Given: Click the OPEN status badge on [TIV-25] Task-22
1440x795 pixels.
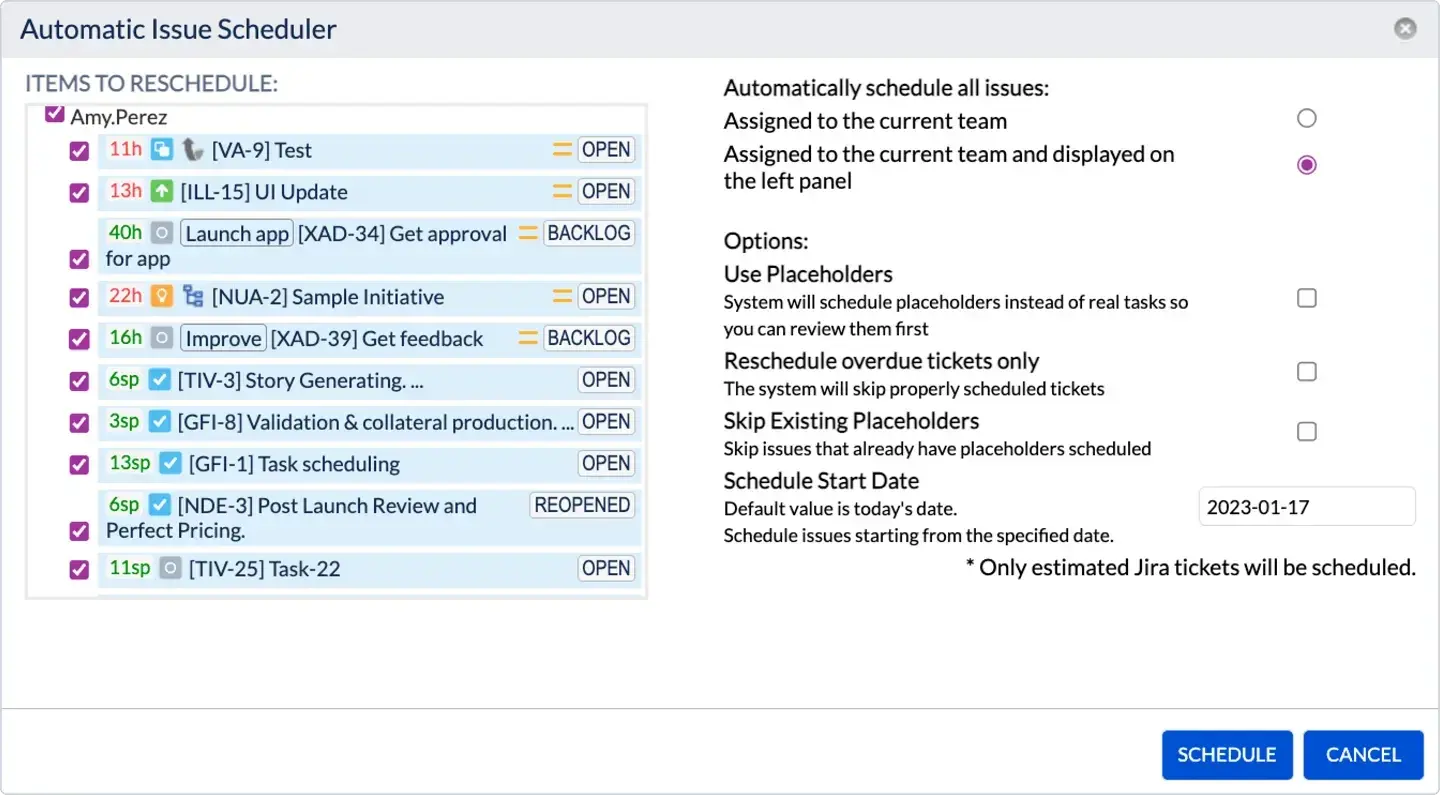Looking at the screenshot, I should coord(606,568).
